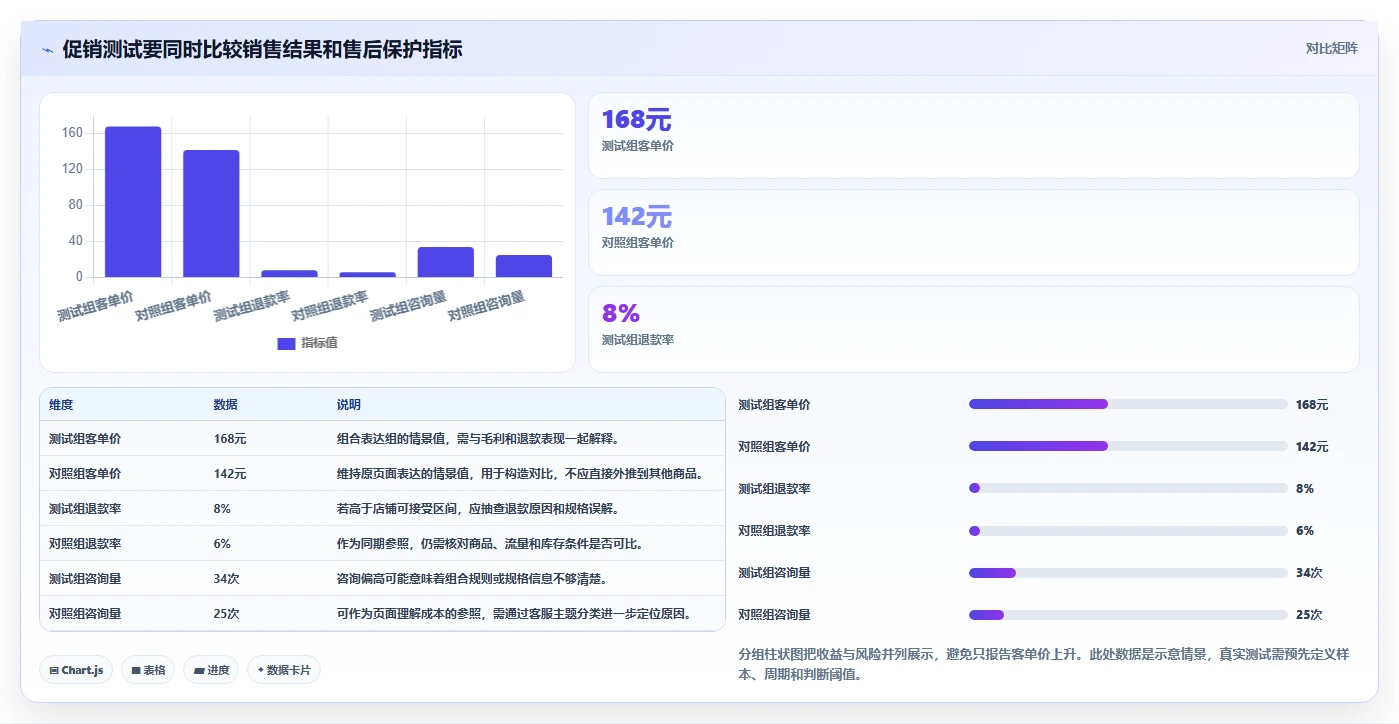1399x724 pixels.
Task: Click the 对照组咨询量 bar in chart
Action: 524,266
